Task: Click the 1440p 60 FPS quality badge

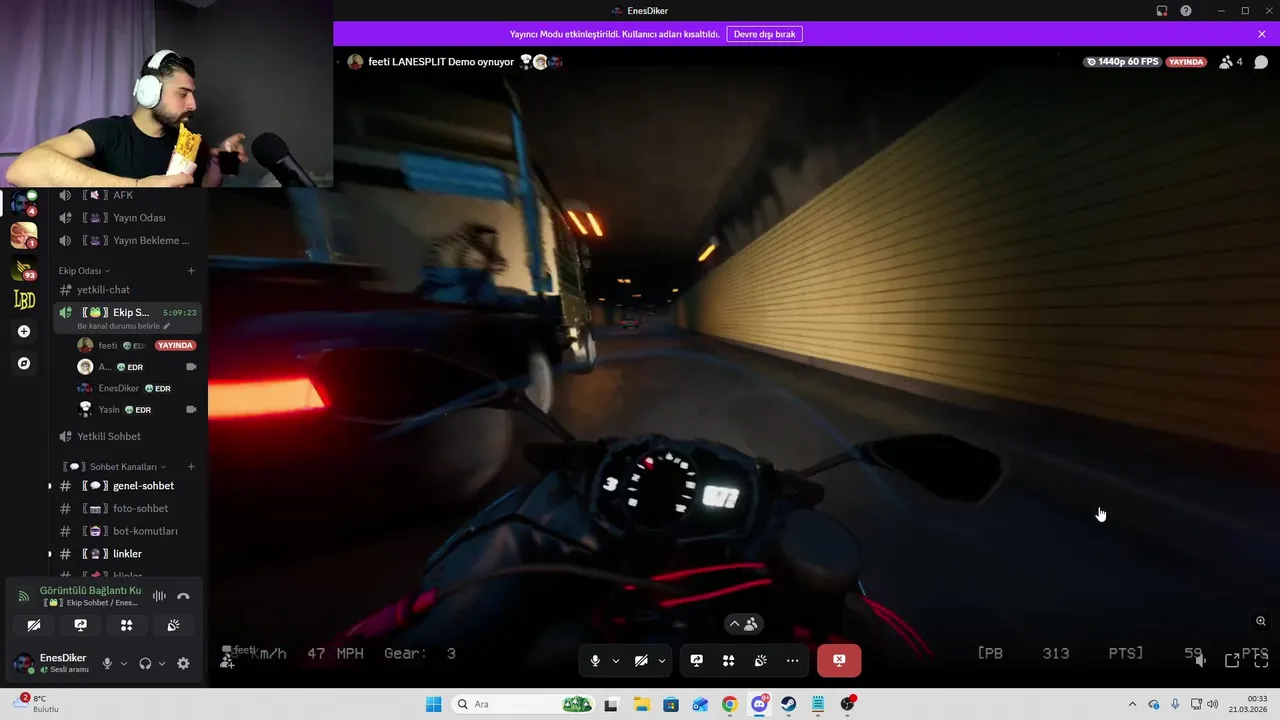Action: click(1123, 62)
